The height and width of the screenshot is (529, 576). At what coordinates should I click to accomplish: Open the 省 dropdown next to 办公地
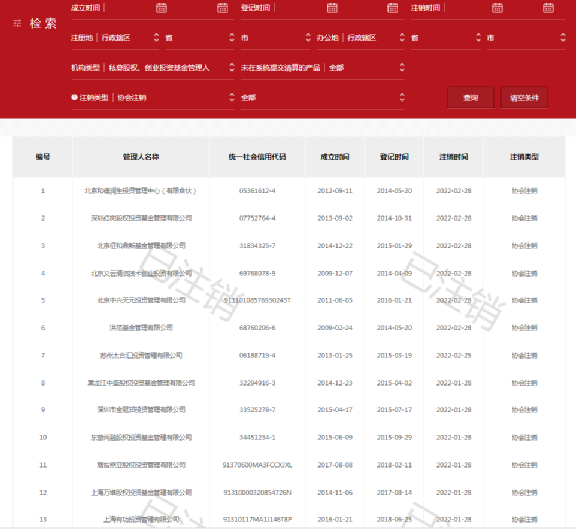click(446, 37)
